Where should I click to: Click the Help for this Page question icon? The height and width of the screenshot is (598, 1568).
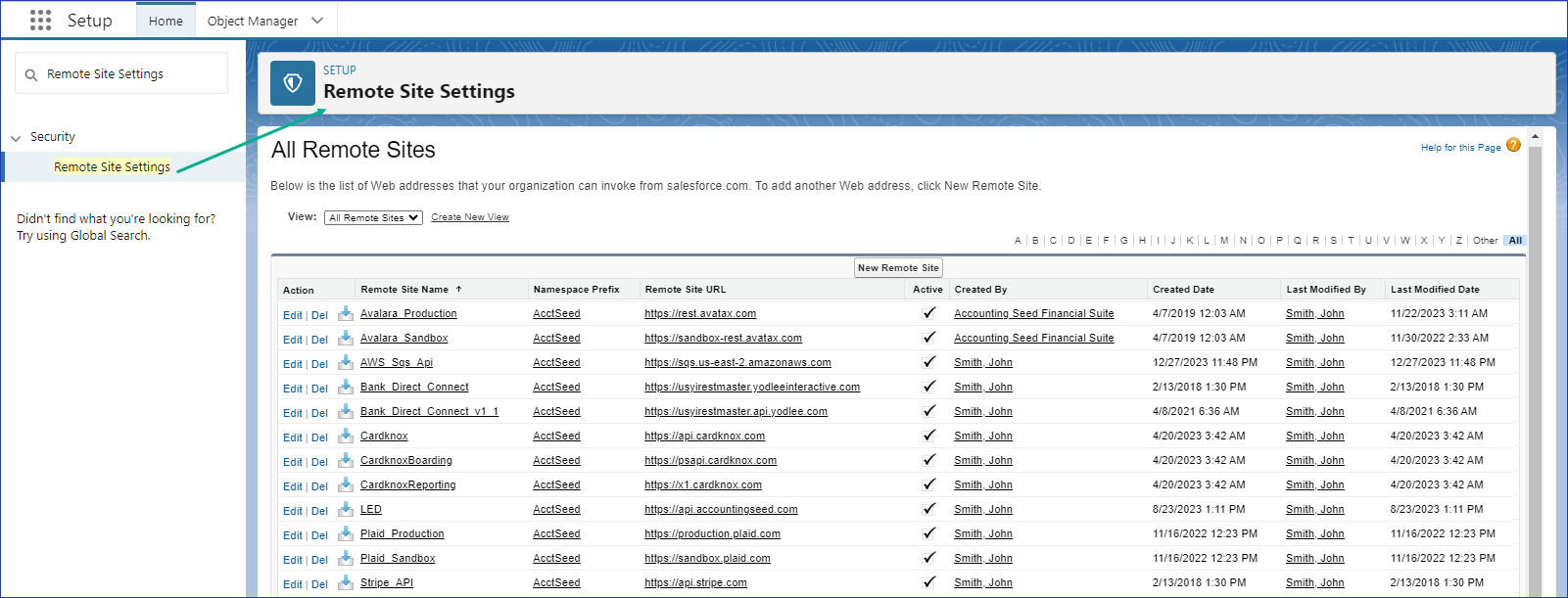tap(1513, 146)
